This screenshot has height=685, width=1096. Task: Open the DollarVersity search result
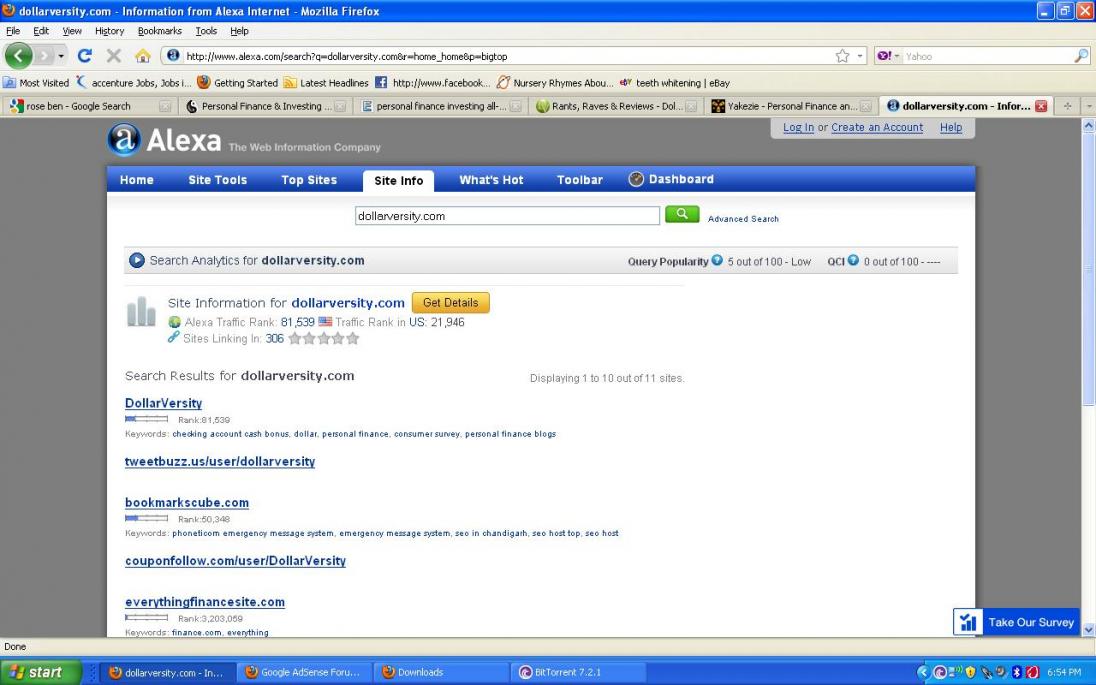tap(164, 403)
